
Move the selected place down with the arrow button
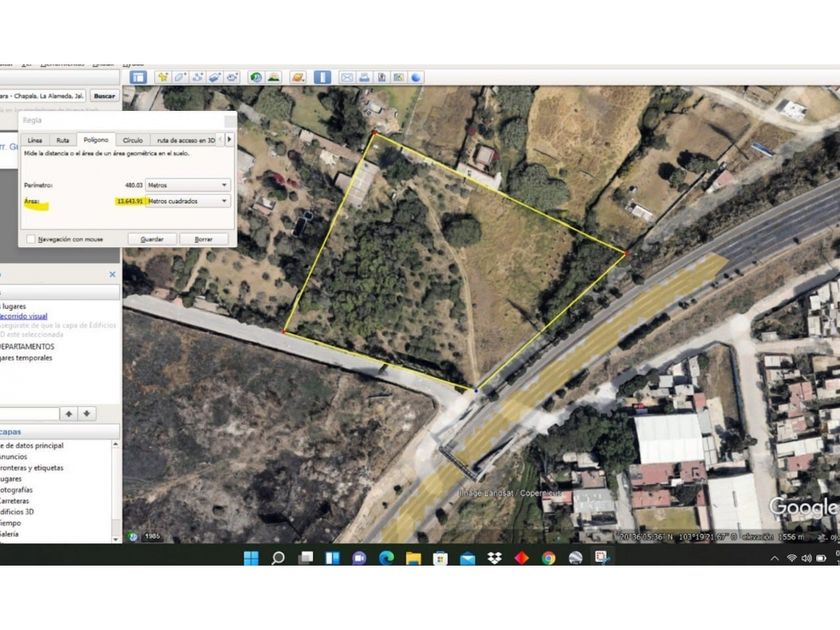click(x=86, y=414)
